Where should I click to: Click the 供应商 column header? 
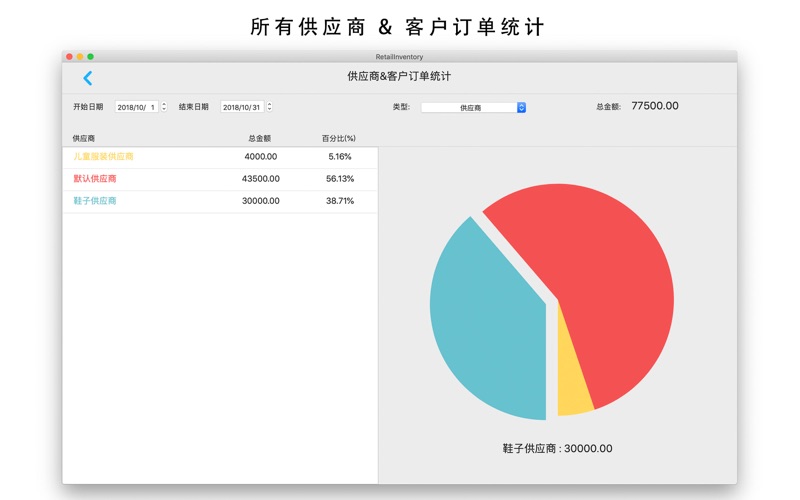84,138
